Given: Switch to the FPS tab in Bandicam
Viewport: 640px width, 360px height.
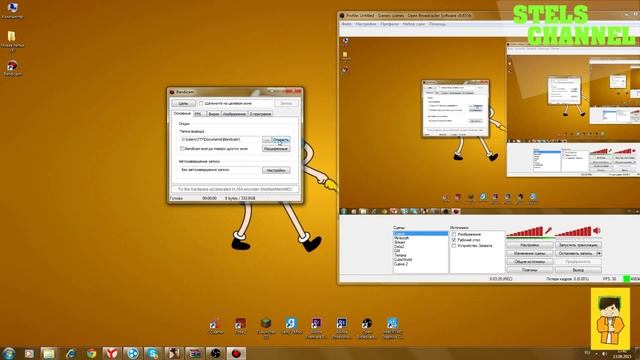Looking at the screenshot, I should [x=198, y=114].
